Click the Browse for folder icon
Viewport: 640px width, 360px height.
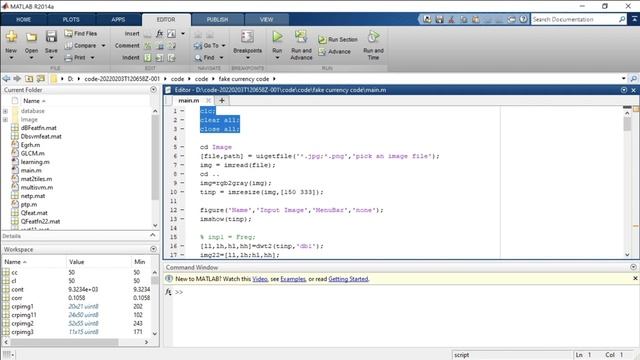pyautogui.click(x=41, y=78)
